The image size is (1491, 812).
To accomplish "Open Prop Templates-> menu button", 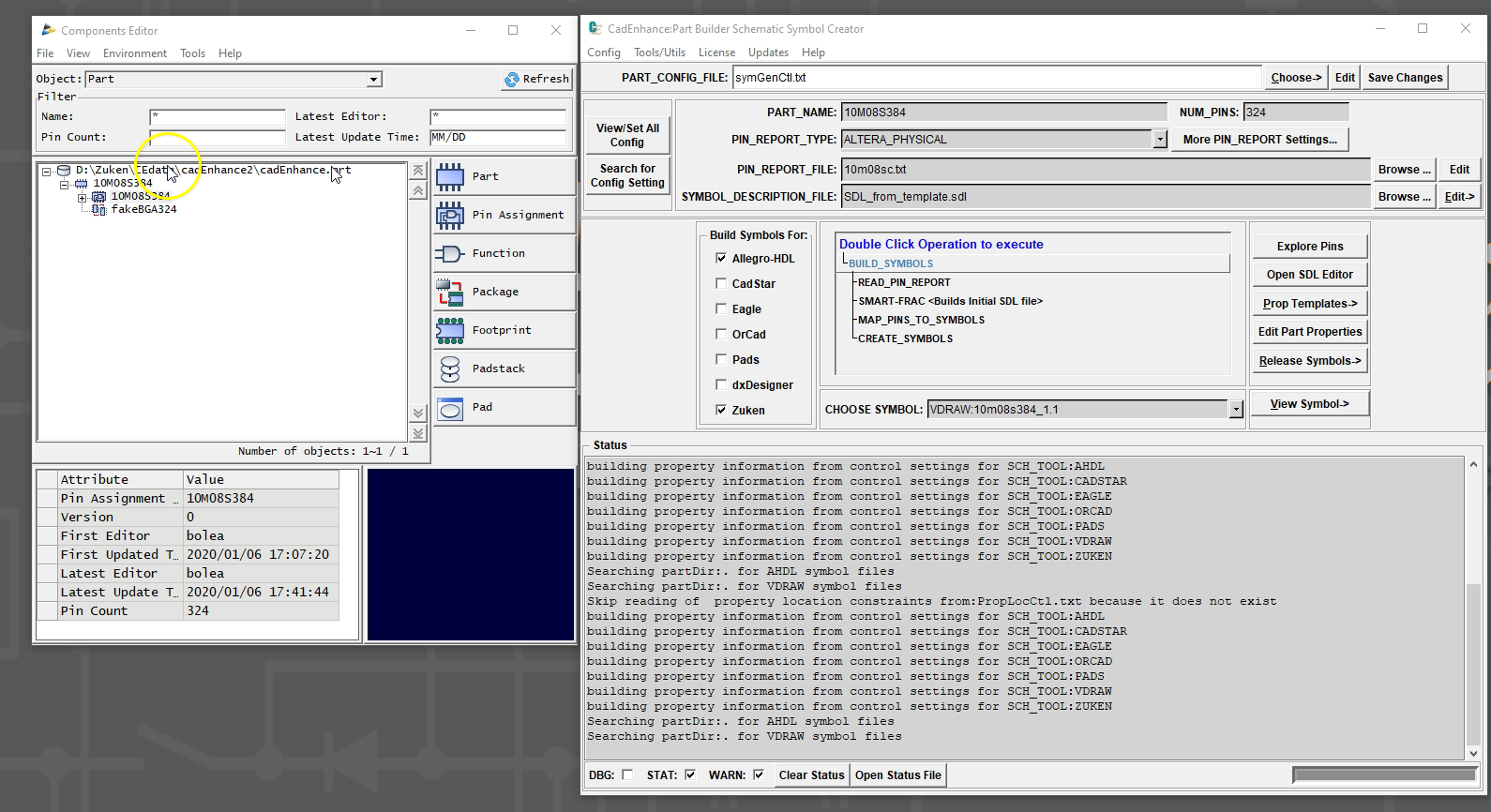I will point(1310,304).
